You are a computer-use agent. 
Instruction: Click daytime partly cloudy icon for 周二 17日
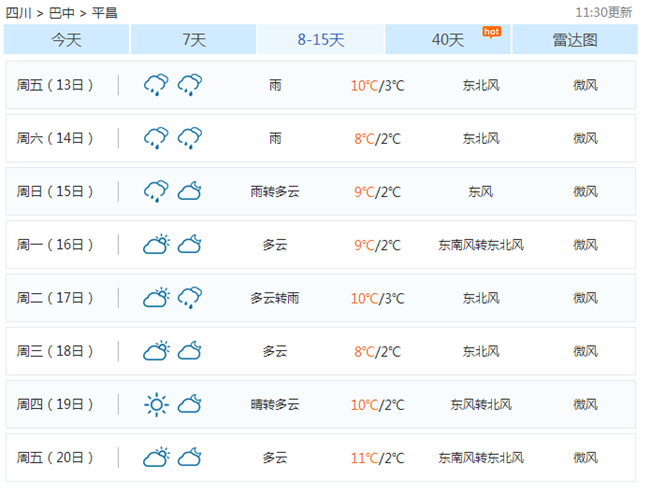[156, 298]
